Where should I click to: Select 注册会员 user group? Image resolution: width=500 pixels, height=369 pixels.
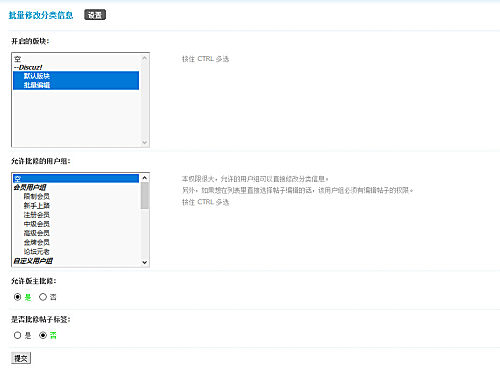(x=76, y=215)
